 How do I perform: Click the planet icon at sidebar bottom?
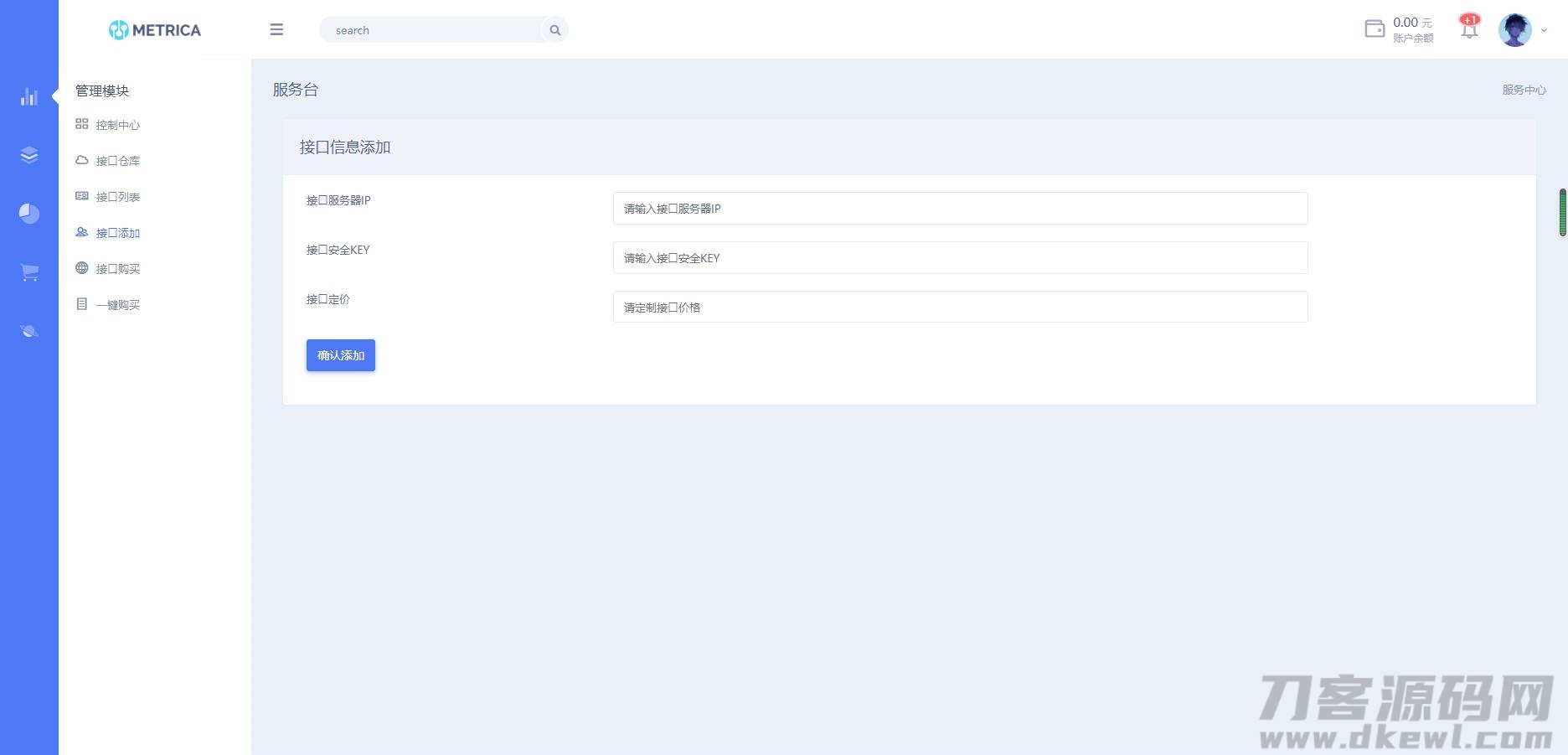click(28, 330)
